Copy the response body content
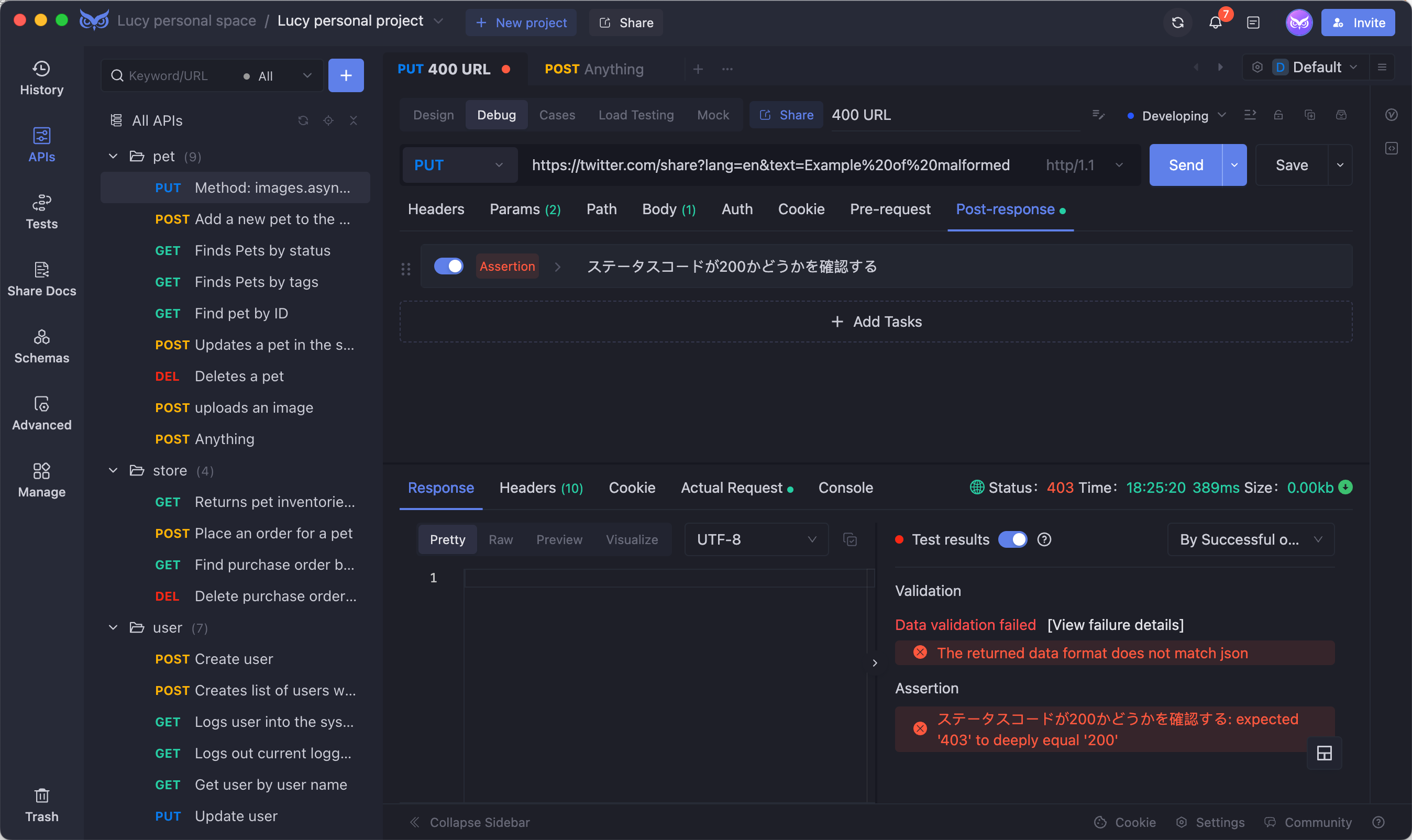 pos(850,539)
